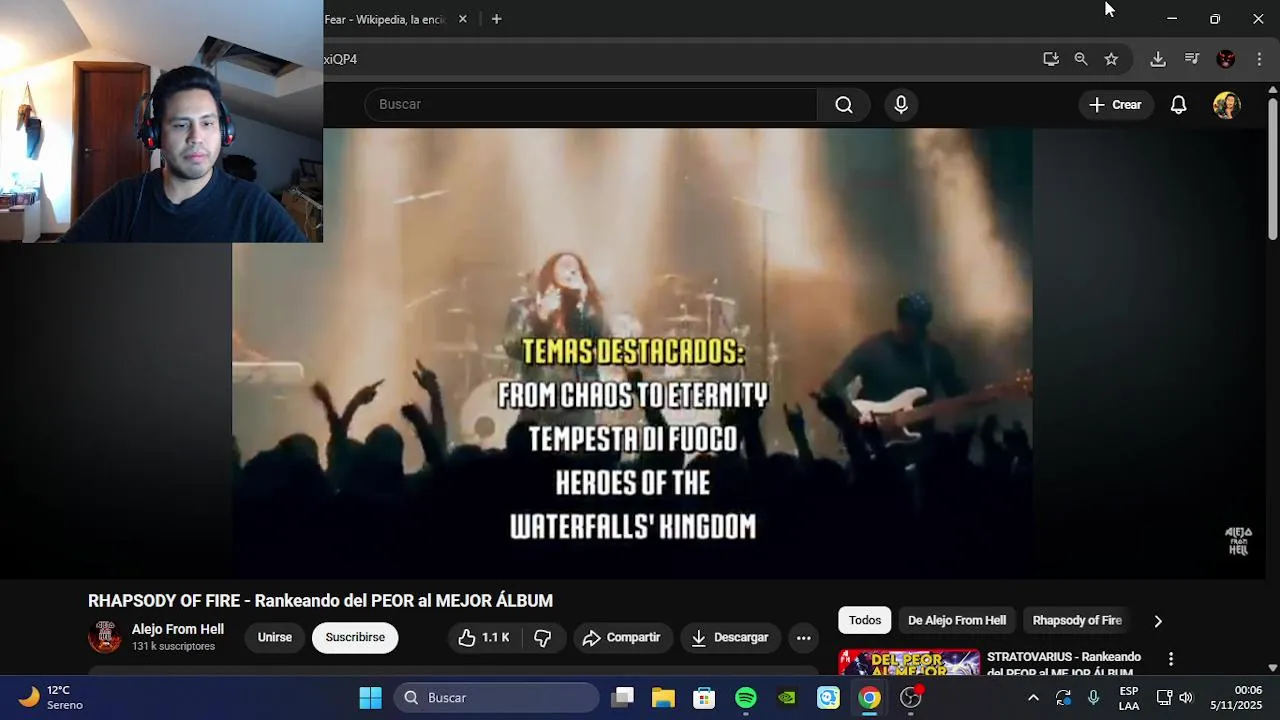This screenshot has width=1280, height=720.
Task: Show hidden system tray icons
Action: point(1033,698)
